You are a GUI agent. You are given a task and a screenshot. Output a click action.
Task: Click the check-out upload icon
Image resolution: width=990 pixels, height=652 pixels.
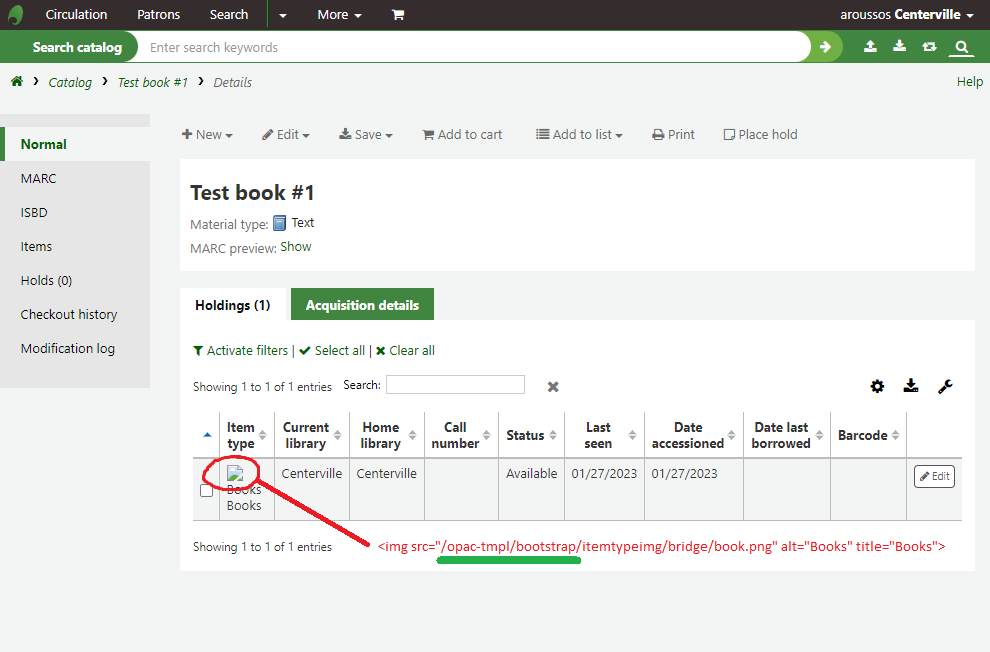871,47
